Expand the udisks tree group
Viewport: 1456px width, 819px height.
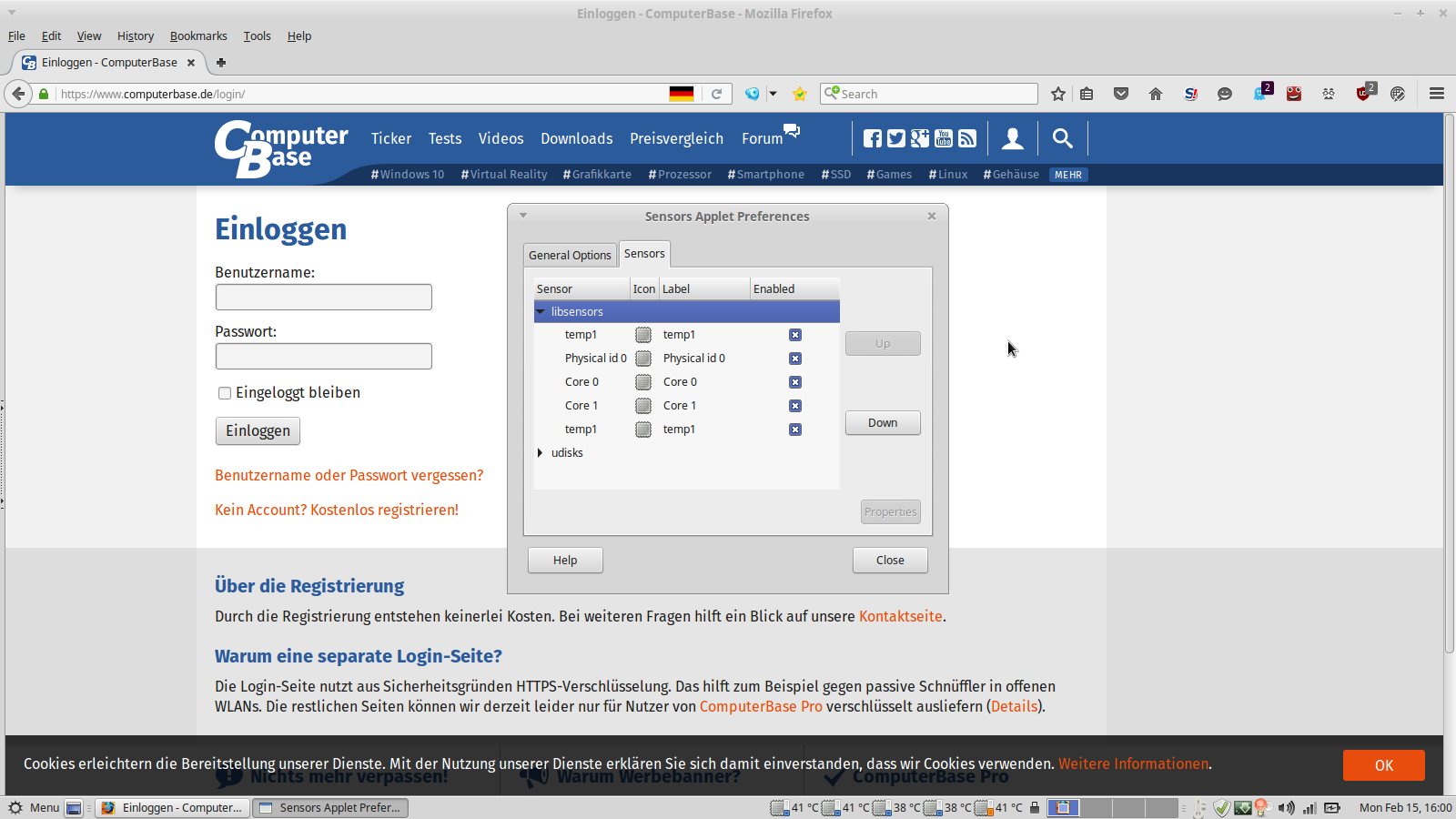click(x=541, y=453)
